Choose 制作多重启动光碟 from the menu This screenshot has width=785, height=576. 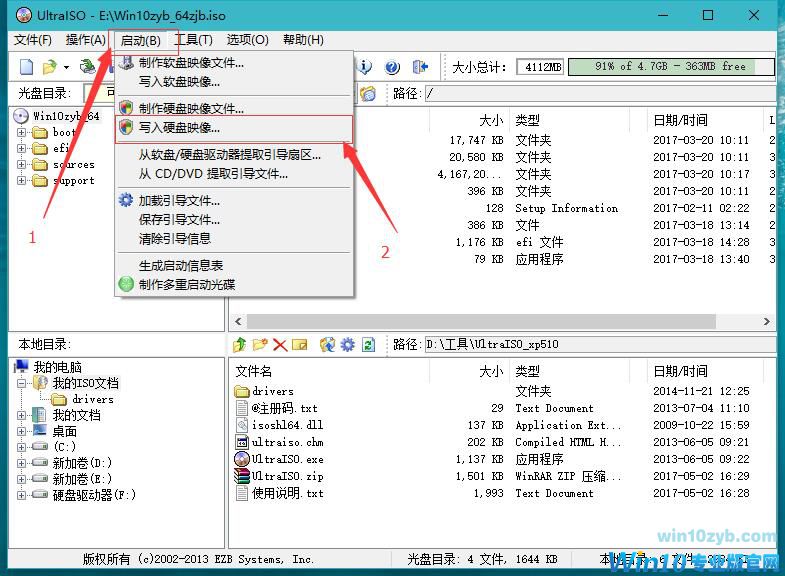coord(187,284)
